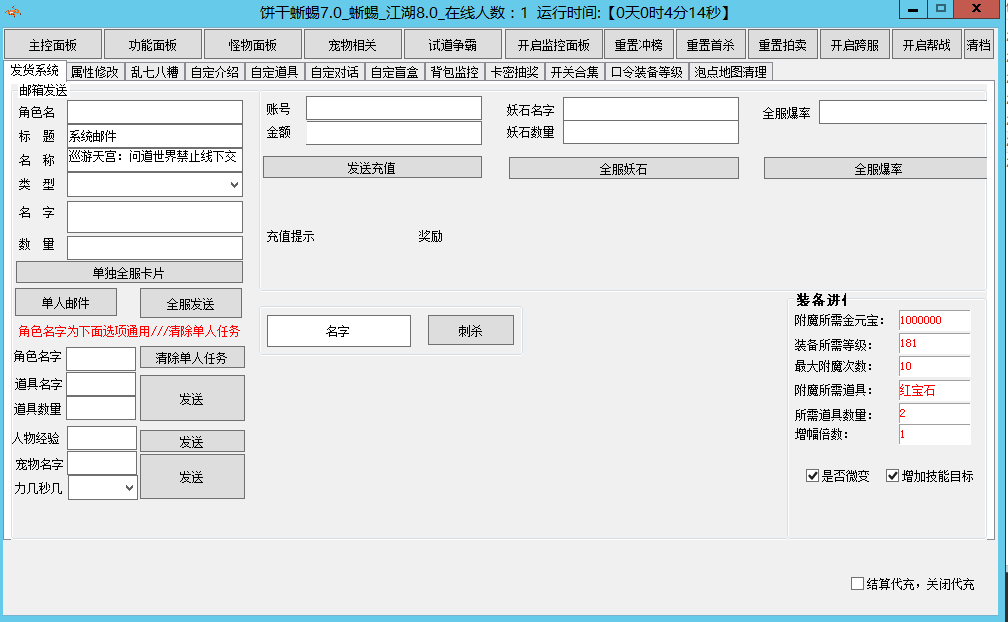Uncheck the 增加技能目标 checkbox

(x=893, y=476)
